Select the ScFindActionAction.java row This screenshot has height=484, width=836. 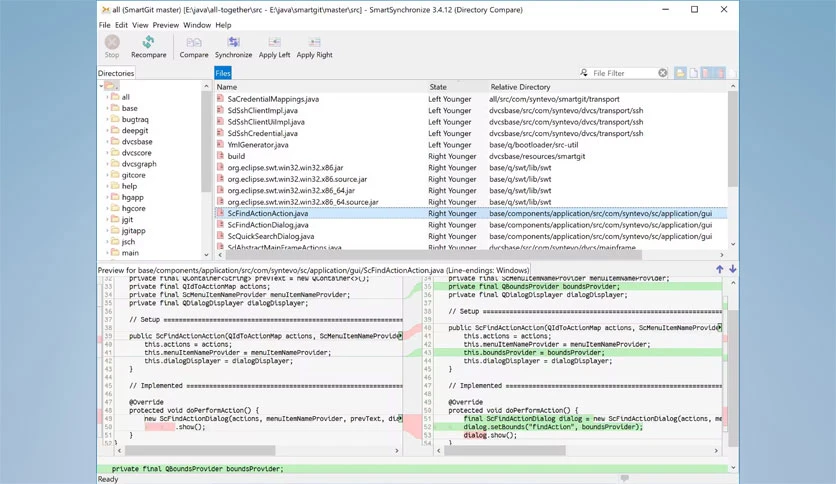pyautogui.click(x=471, y=213)
